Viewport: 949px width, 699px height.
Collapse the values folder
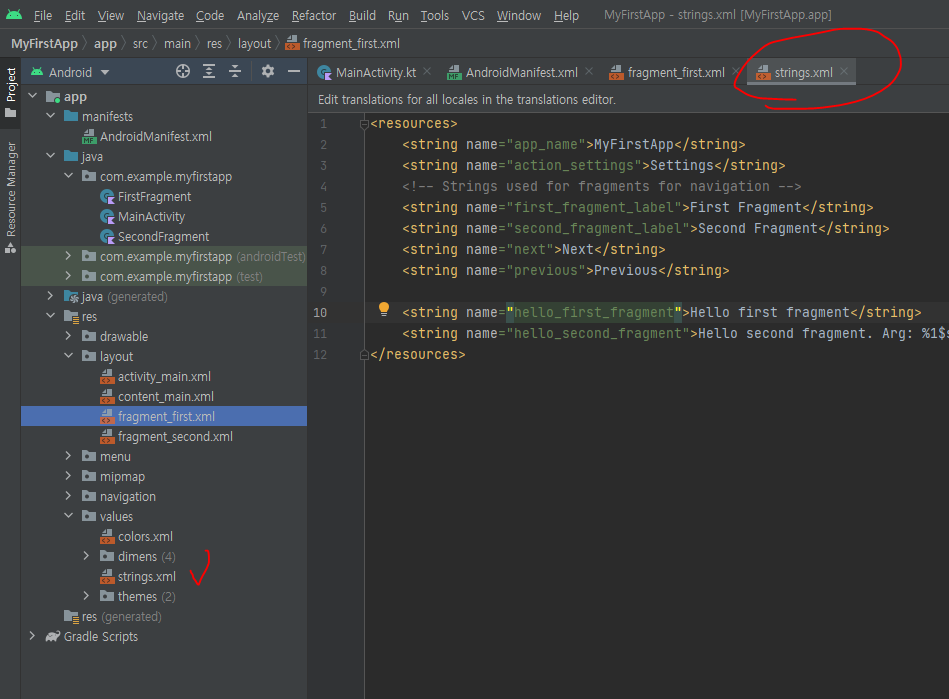click(68, 516)
